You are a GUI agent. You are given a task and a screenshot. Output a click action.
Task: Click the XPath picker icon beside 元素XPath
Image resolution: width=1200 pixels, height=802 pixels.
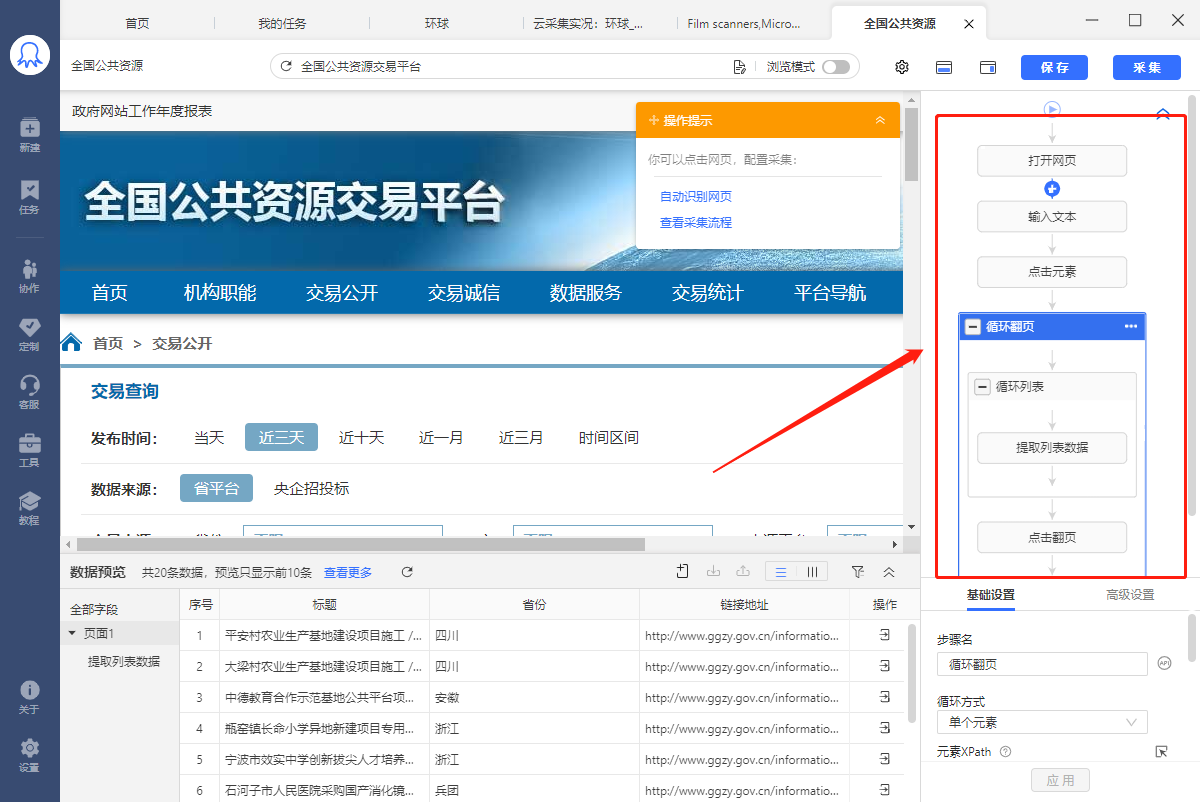click(x=1161, y=752)
